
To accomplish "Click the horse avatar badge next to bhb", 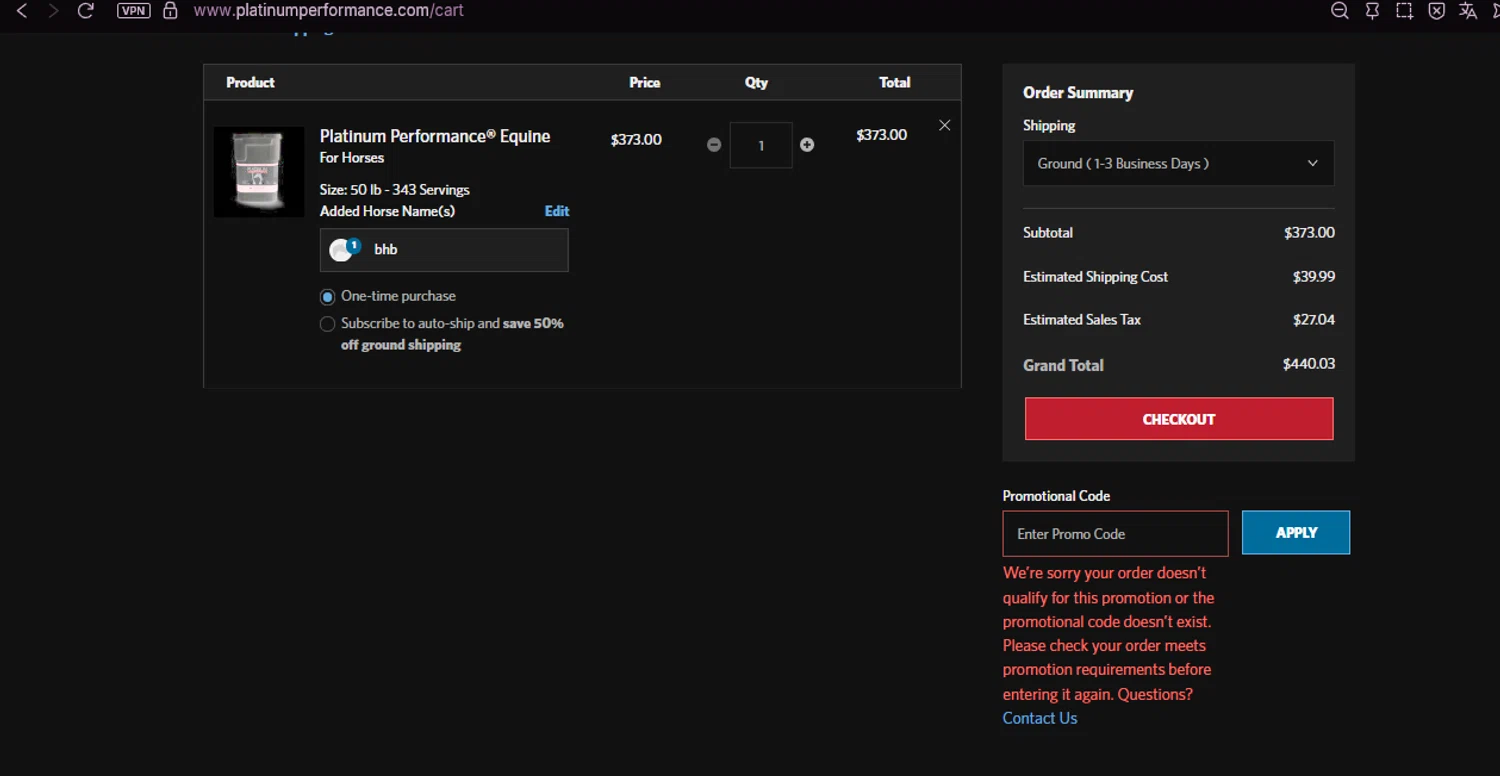I will click(344, 250).
